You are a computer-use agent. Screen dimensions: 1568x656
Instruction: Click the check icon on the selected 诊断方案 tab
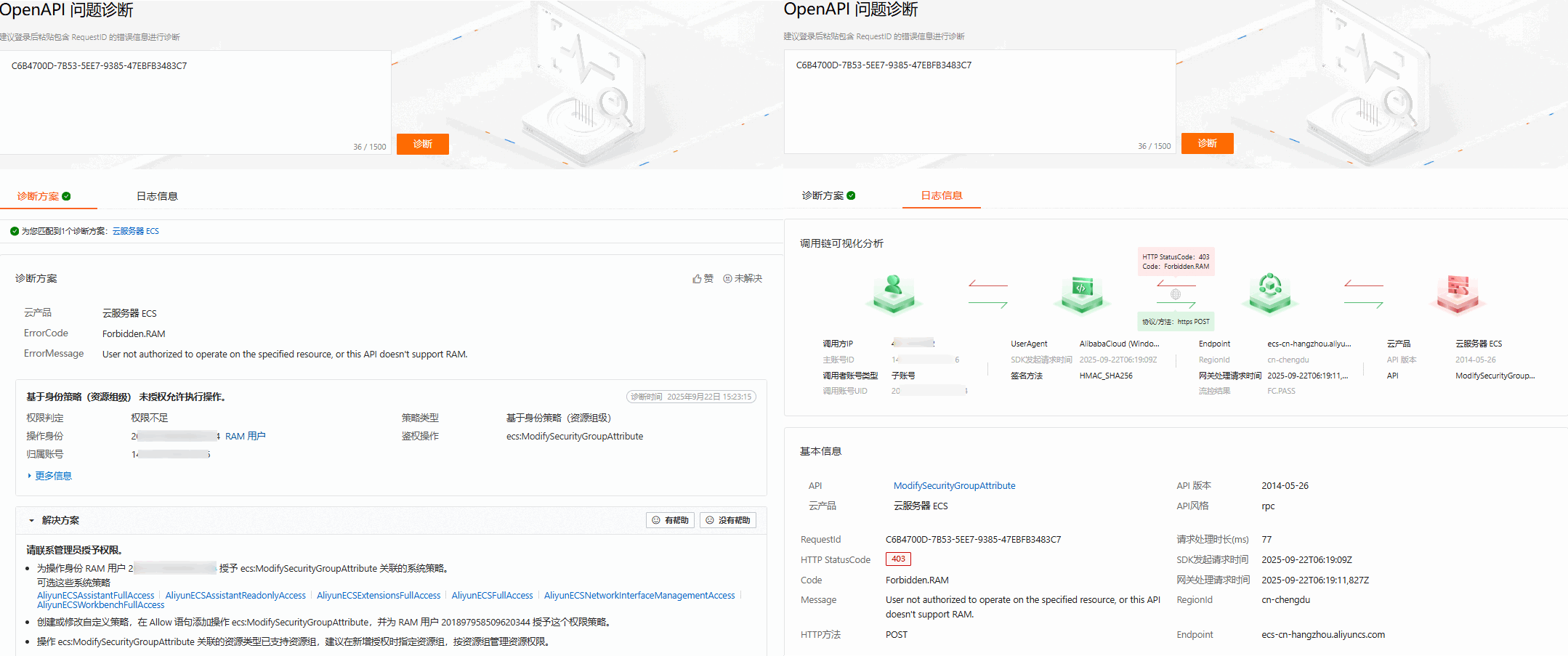coord(66,196)
